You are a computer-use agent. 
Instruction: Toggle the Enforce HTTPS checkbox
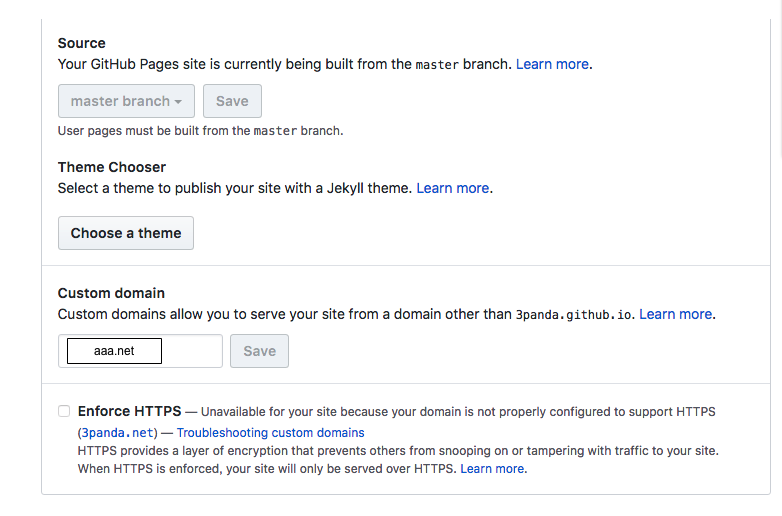coord(64,411)
